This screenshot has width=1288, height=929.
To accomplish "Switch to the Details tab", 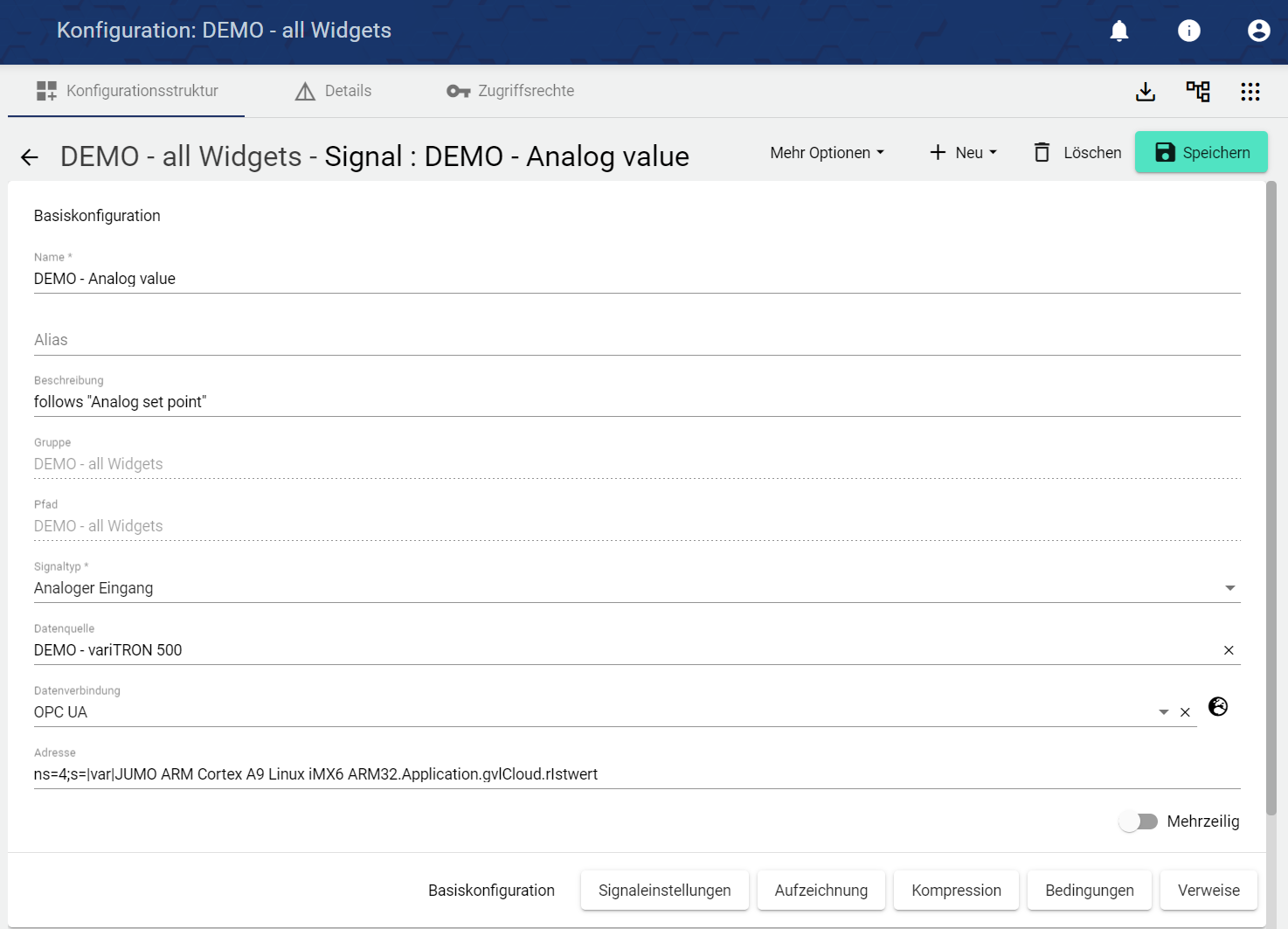I will pyautogui.click(x=334, y=91).
